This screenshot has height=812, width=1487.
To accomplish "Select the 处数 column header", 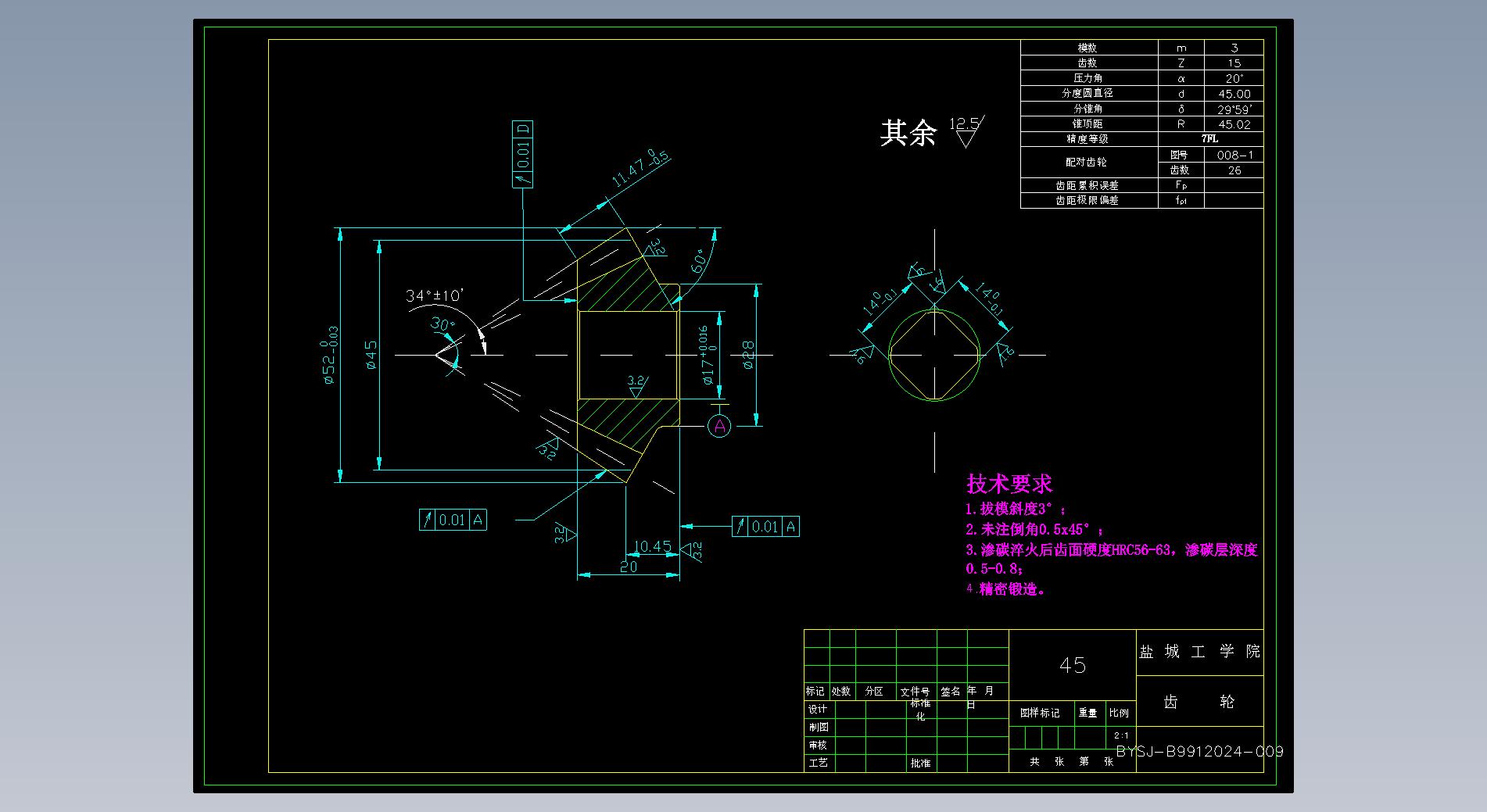I will coord(841,692).
